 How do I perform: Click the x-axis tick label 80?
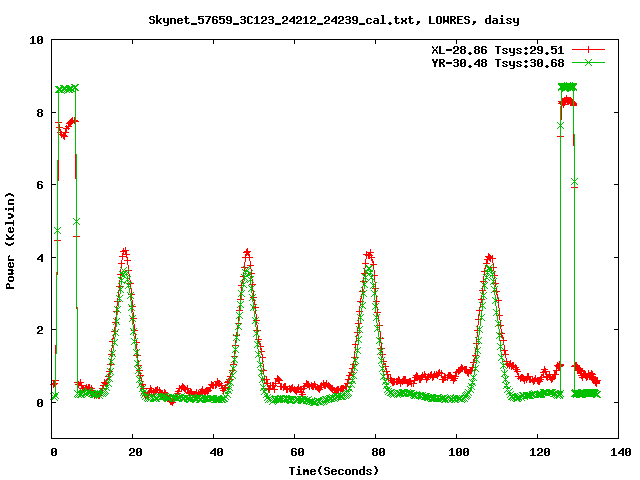[x=378, y=452]
